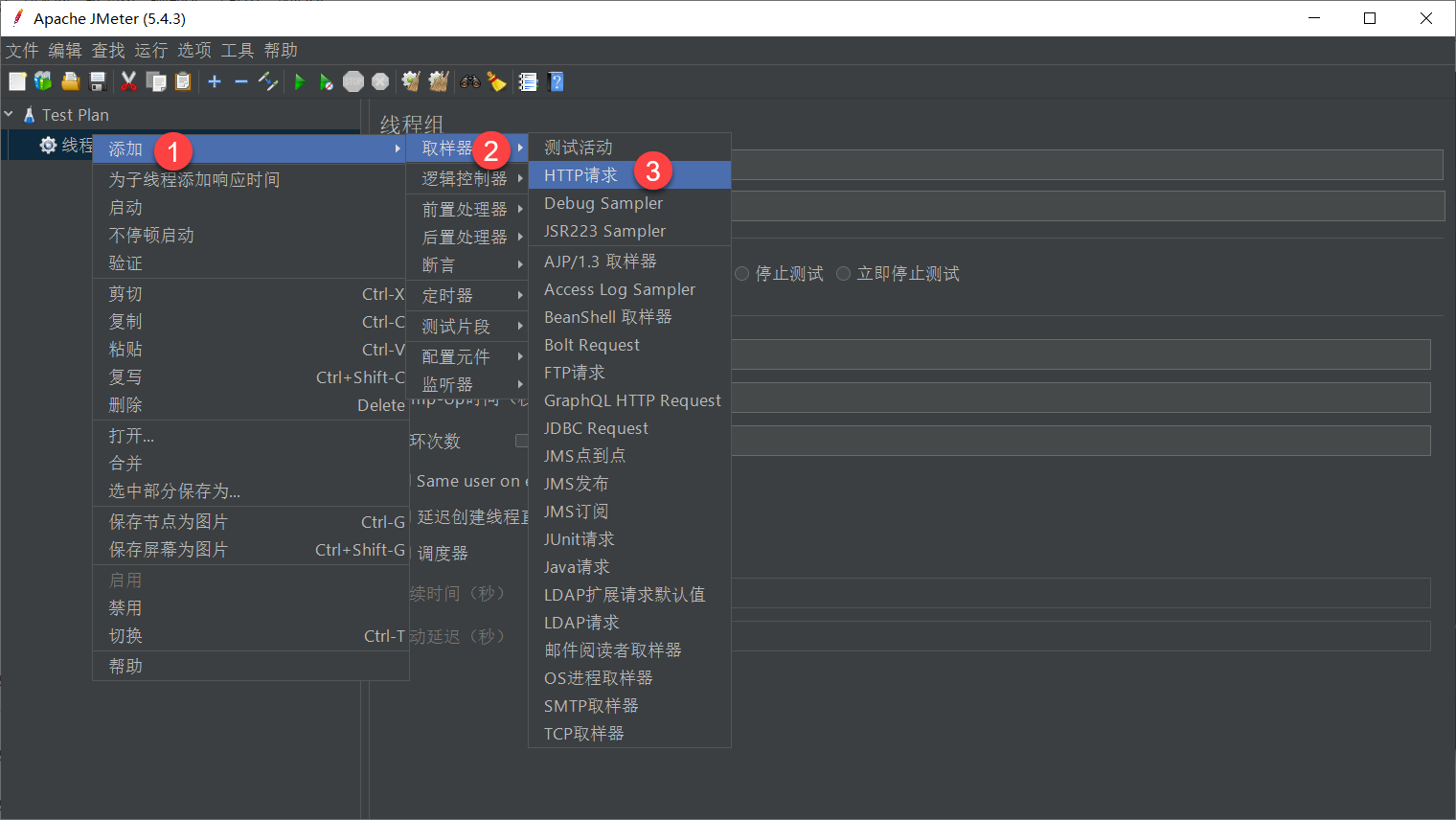Click the Stop test icon
Screen dimensions: 1456x820
tap(353, 81)
